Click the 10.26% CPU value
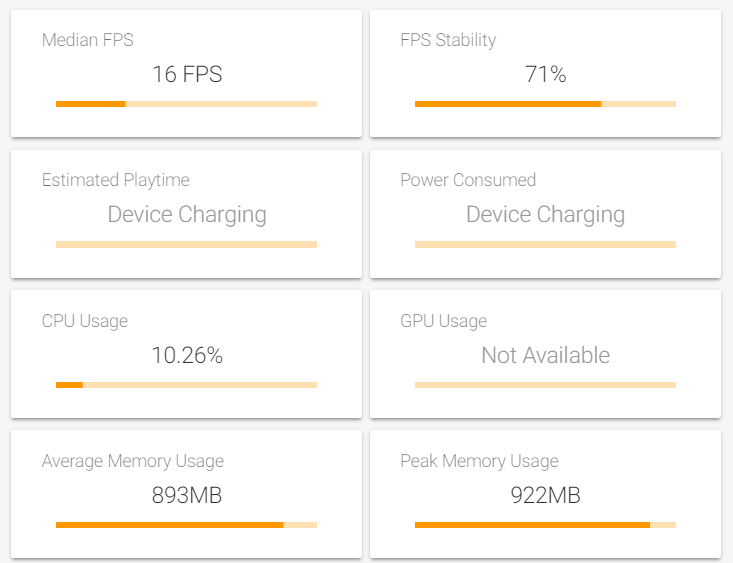Screen dimensions: 733x563 point(187,355)
